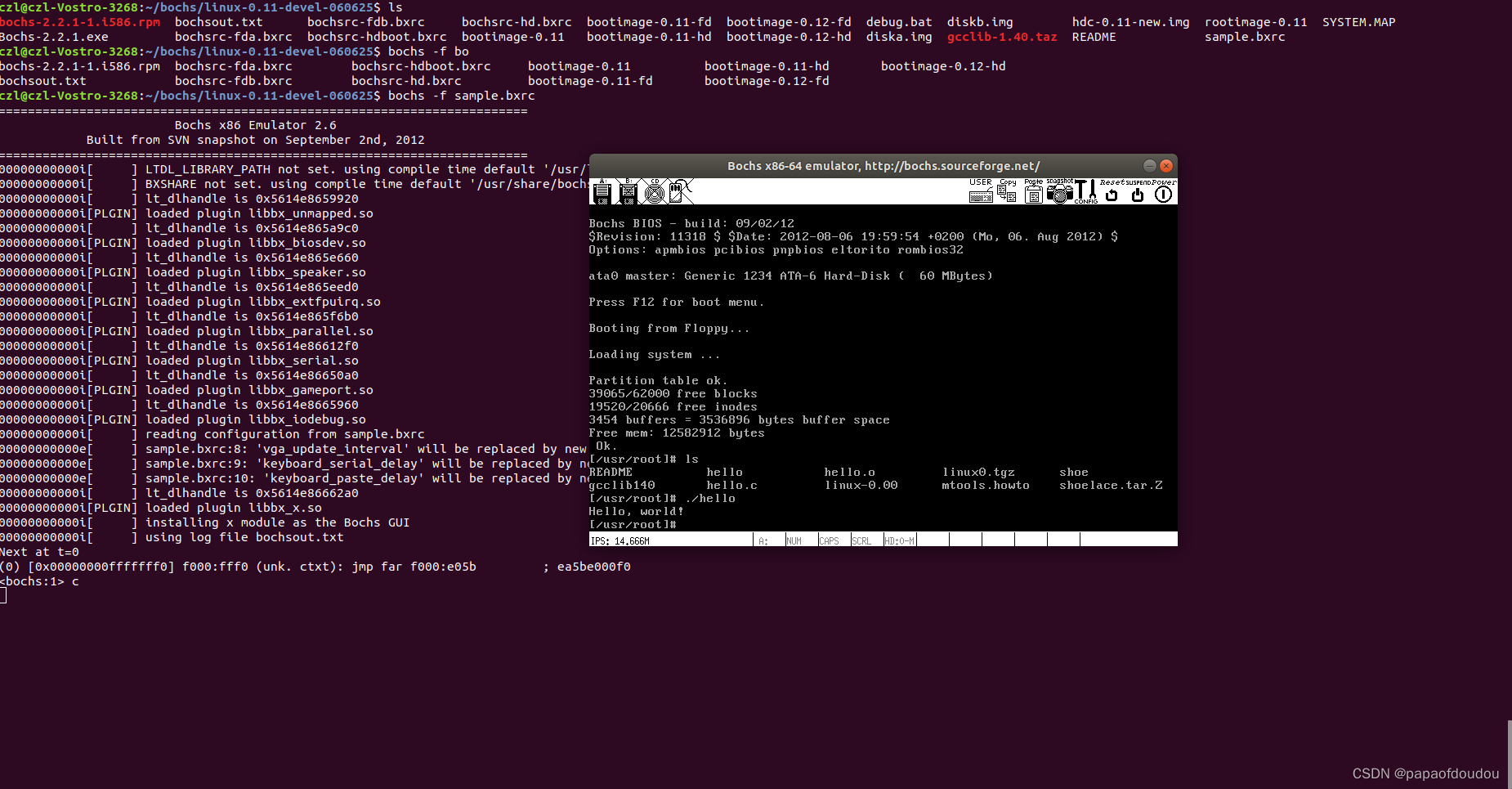
Task: Click 'diskb.img' in terminal listing
Action: pyautogui.click(x=980, y=22)
